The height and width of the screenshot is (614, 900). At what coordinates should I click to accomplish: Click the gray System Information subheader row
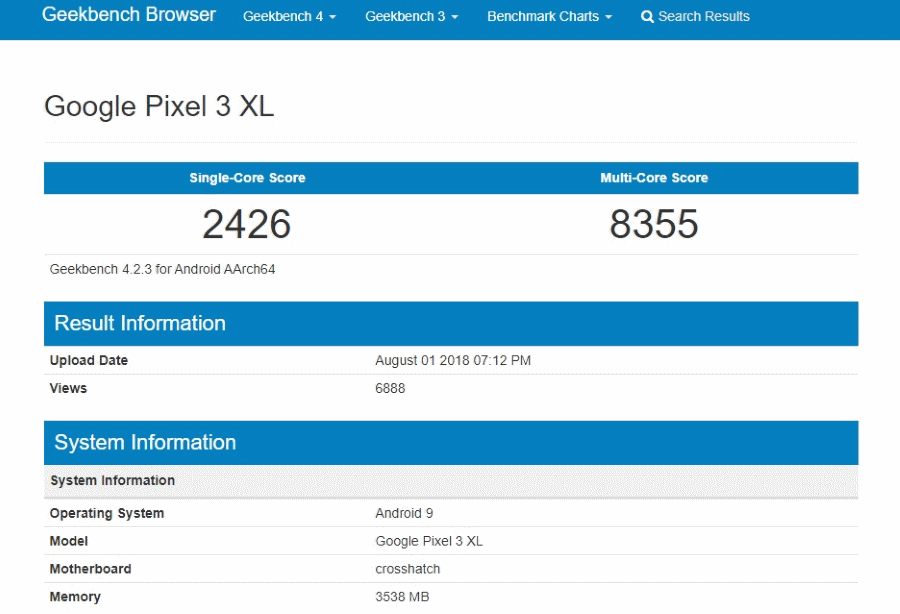pos(451,481)
